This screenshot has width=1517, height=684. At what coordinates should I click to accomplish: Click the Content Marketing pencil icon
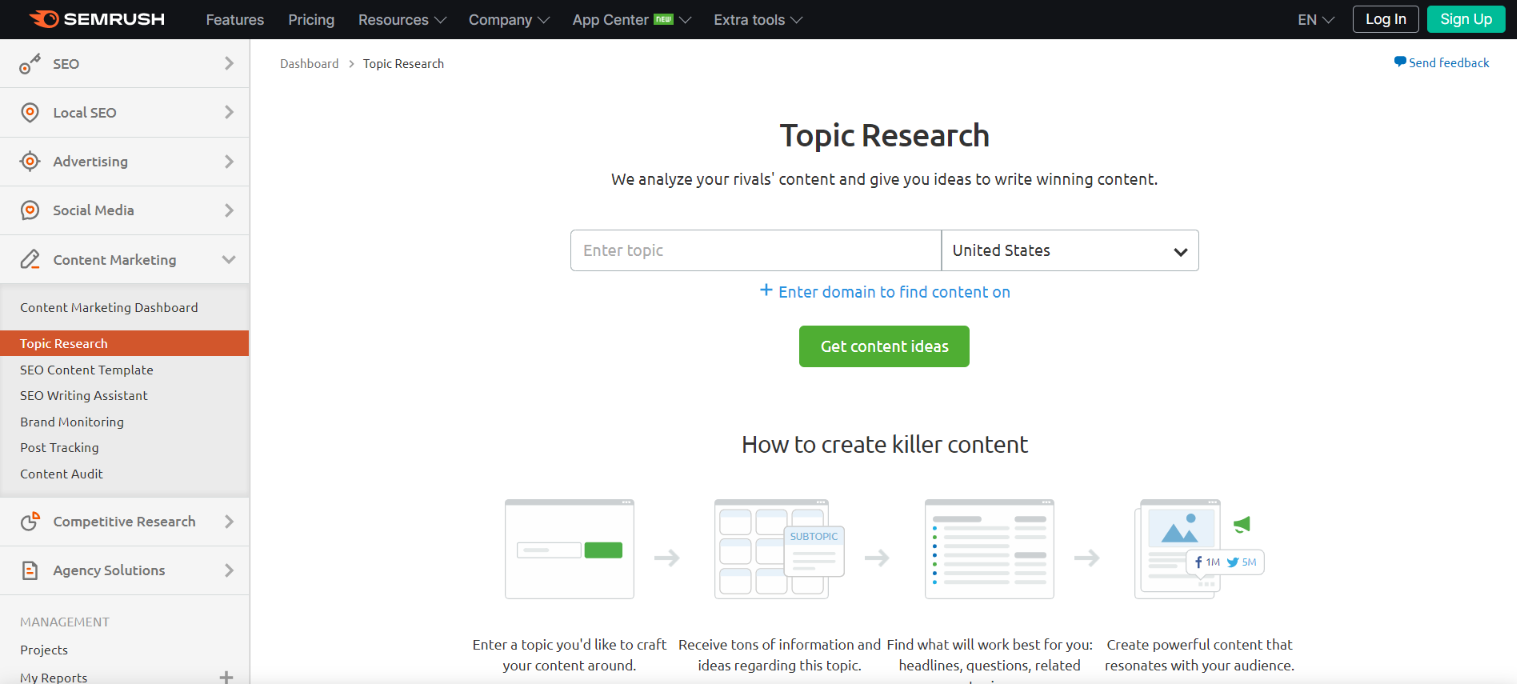click(30, 260)
